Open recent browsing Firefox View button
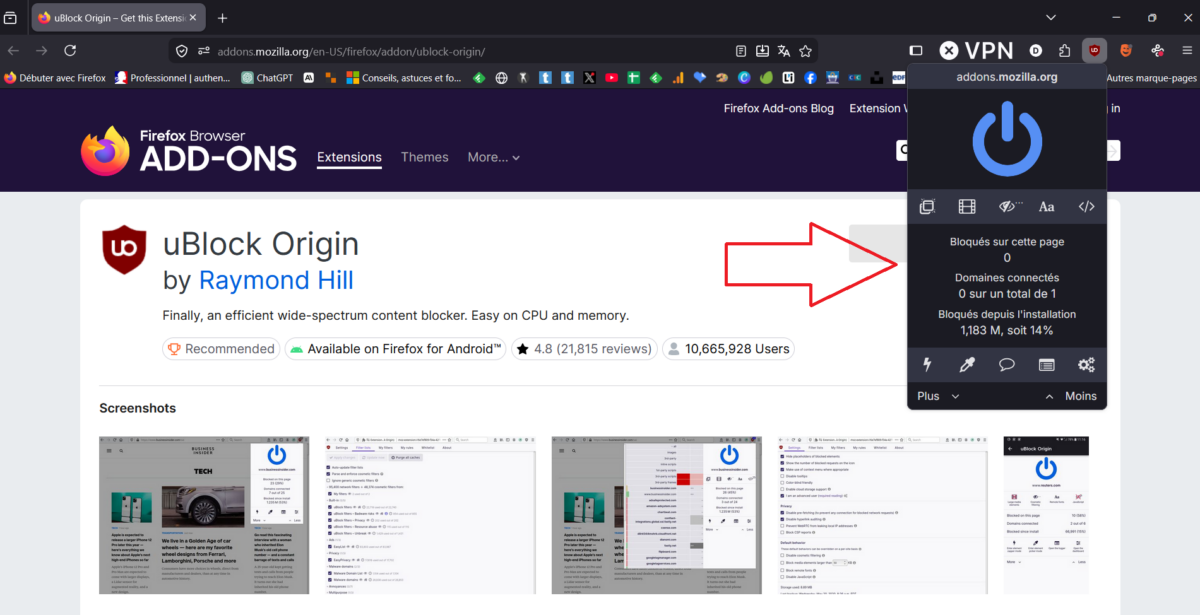 point(11,18)
